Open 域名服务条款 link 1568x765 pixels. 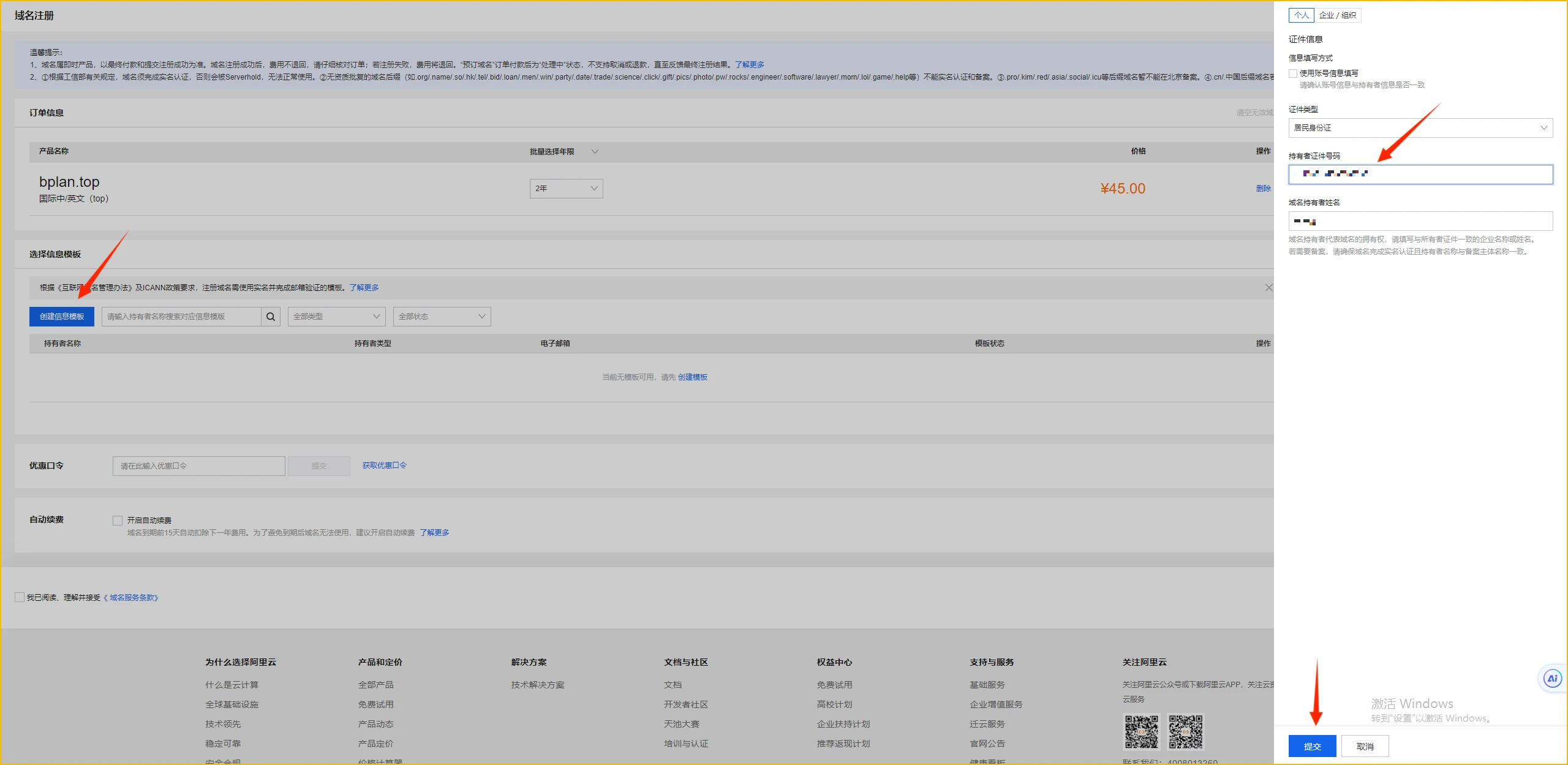click(x=131, y=598)
